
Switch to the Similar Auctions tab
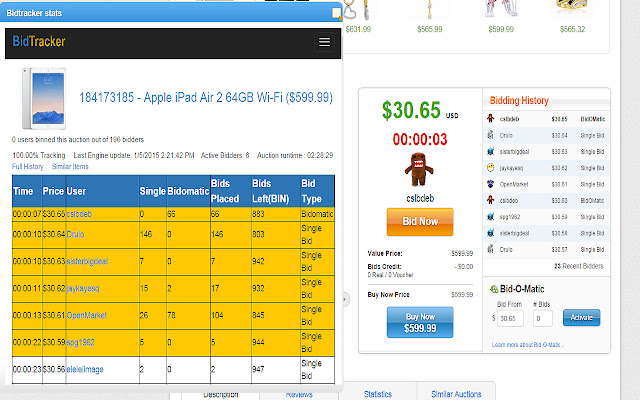click(x=456, y=394)
